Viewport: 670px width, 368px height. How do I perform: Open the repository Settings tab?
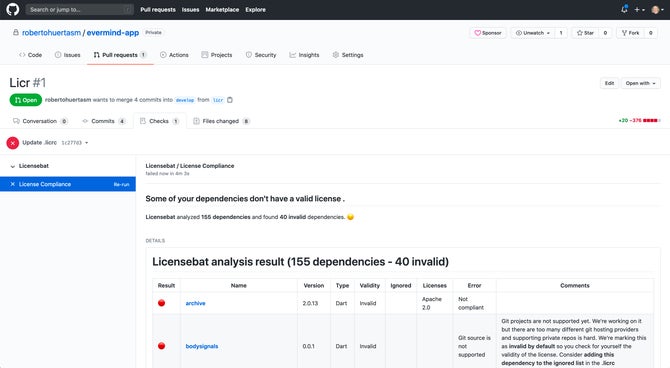pos(348,55)
